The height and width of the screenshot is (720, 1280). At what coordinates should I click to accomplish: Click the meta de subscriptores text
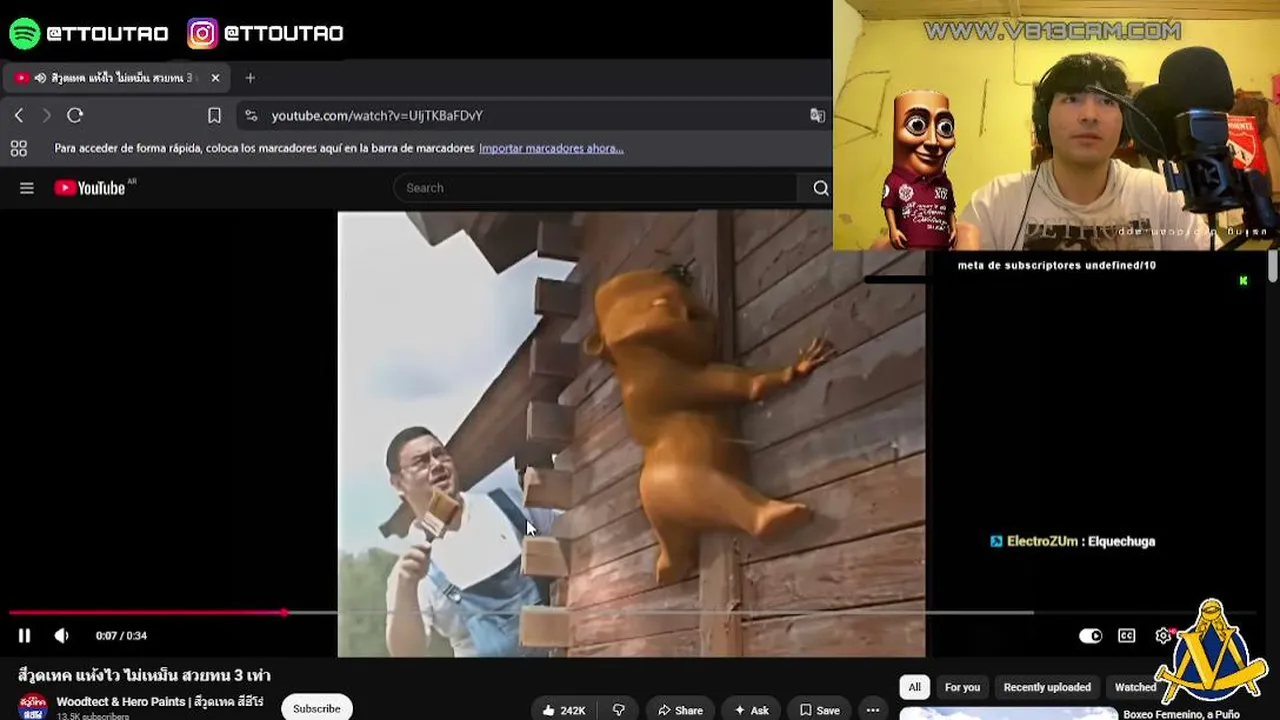click(x=1057, y=265)
